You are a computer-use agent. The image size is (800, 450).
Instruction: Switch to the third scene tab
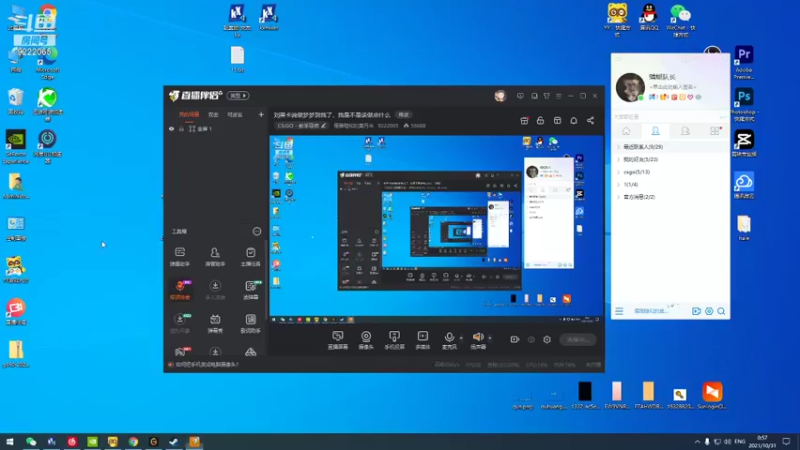(235, 115)
